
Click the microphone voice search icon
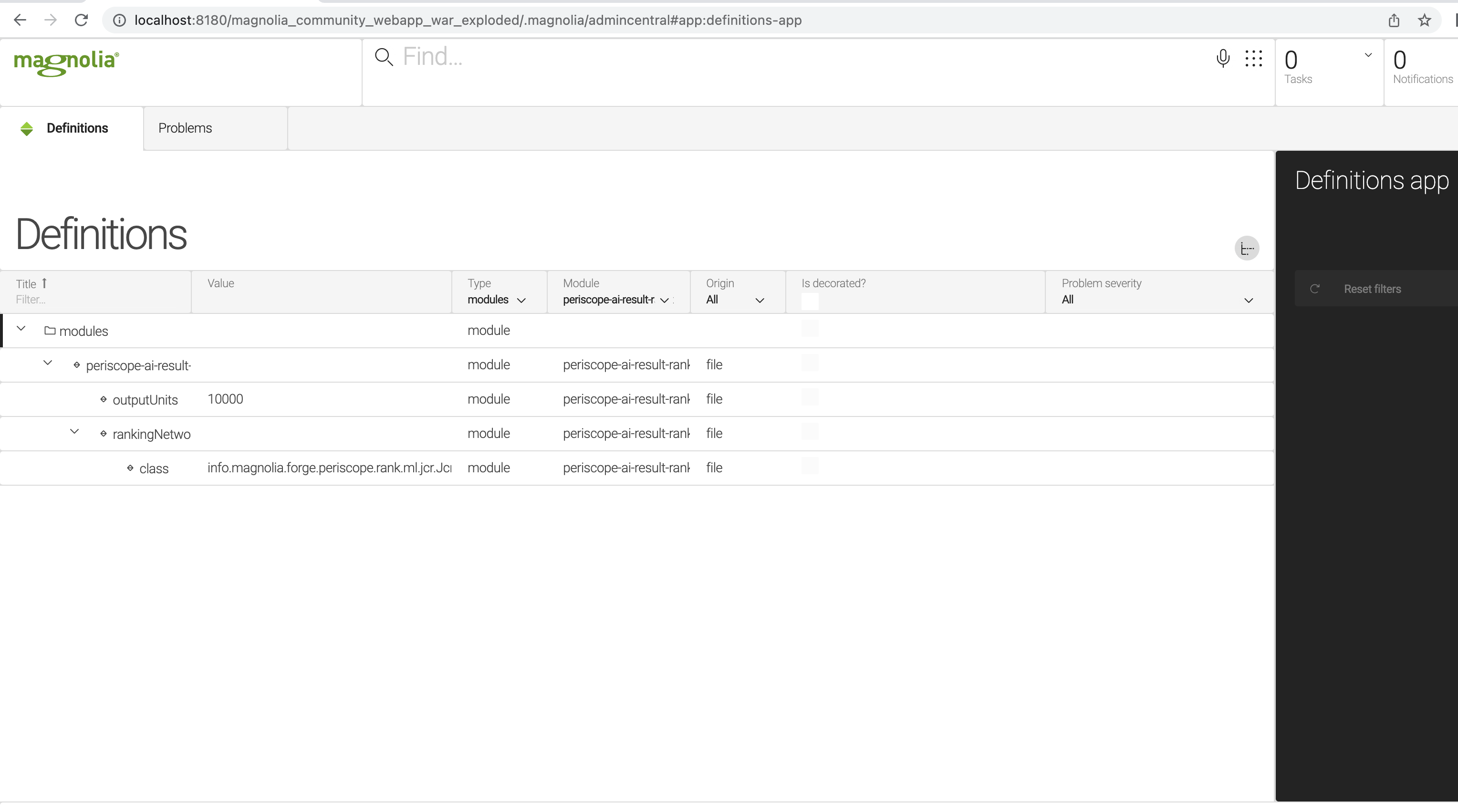pyautogui.click(x=1222, y=58)
